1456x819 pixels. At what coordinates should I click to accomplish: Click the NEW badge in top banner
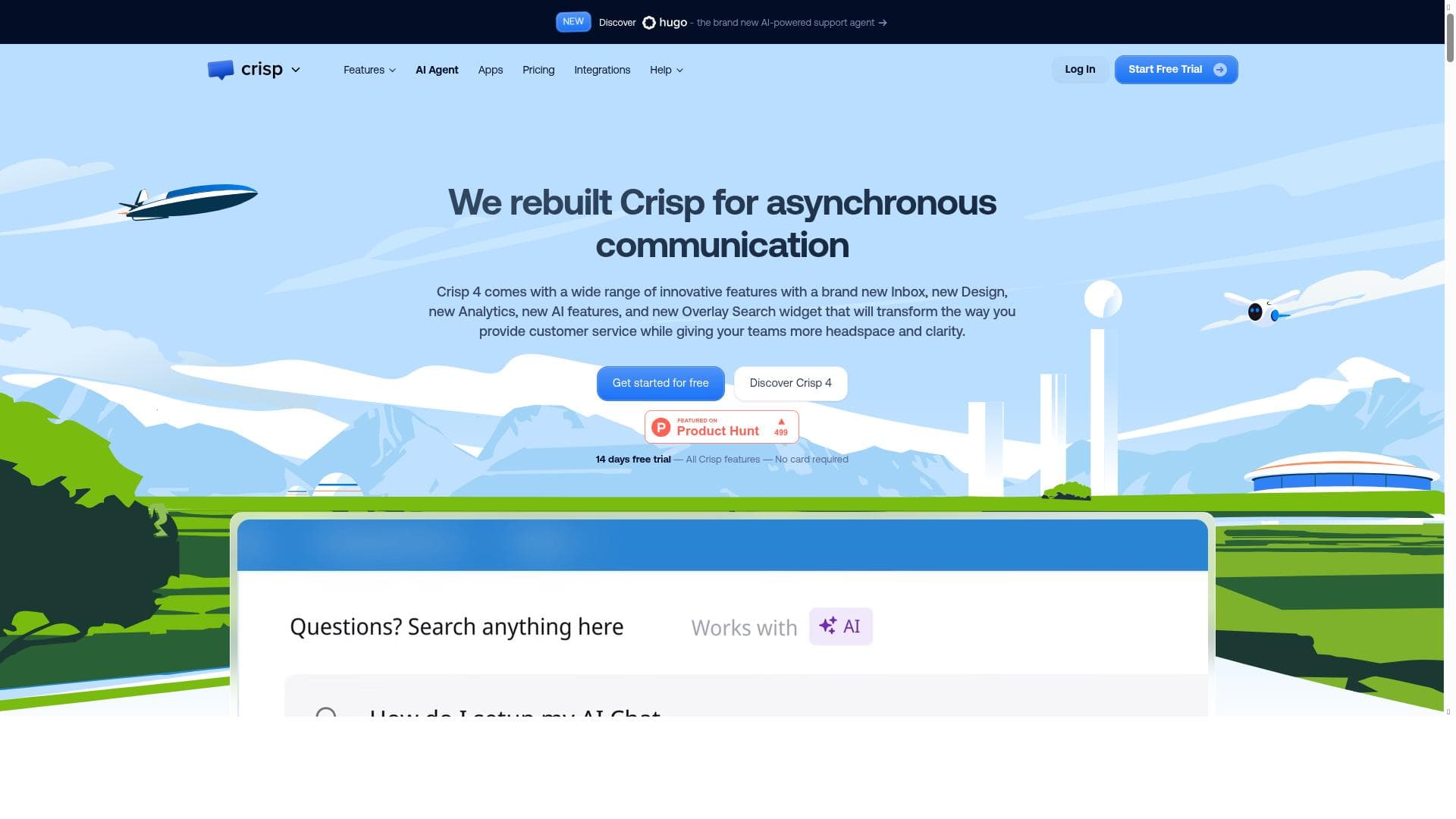(x=573, y=22)
